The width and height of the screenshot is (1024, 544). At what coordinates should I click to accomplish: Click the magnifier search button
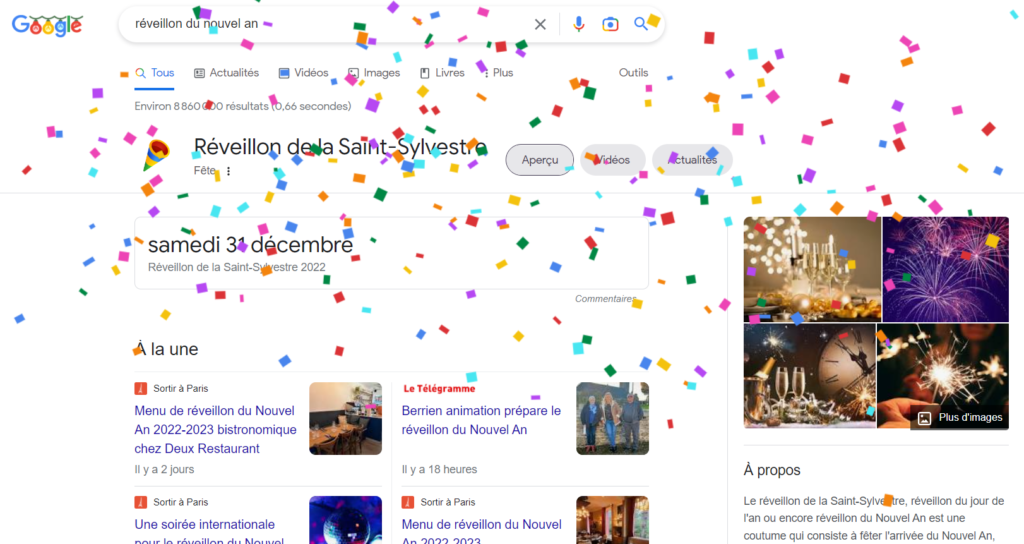click(641, 24)
